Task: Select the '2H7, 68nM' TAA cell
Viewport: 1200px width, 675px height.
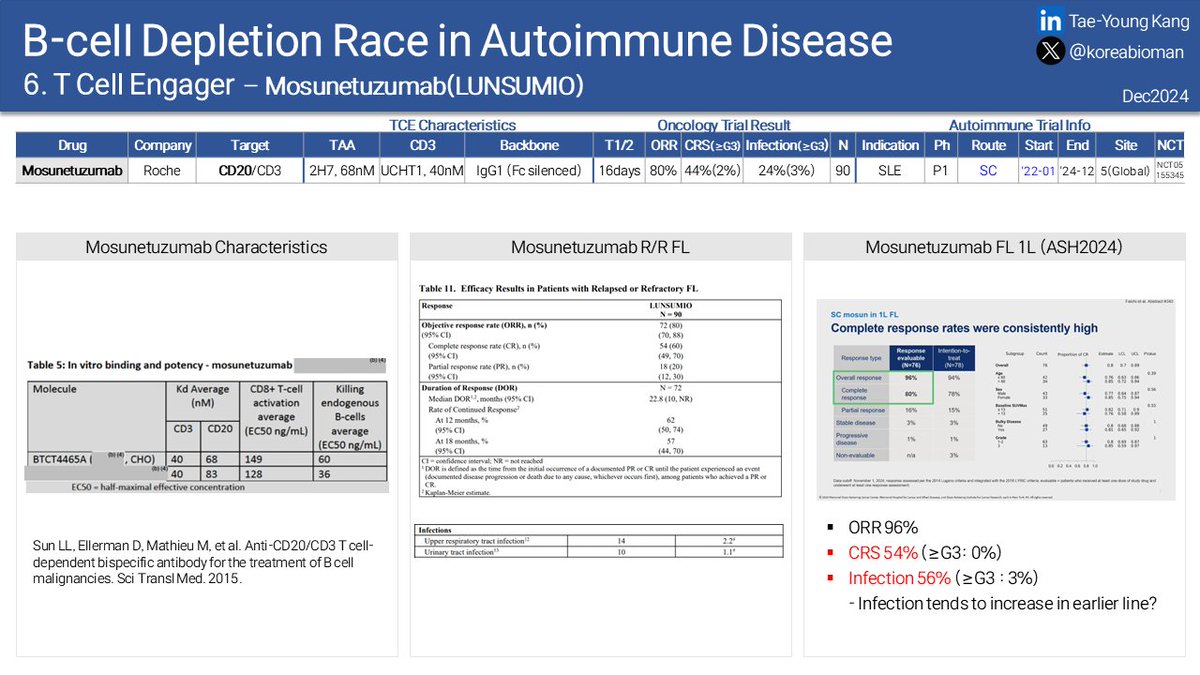Action: click(341, 171)
